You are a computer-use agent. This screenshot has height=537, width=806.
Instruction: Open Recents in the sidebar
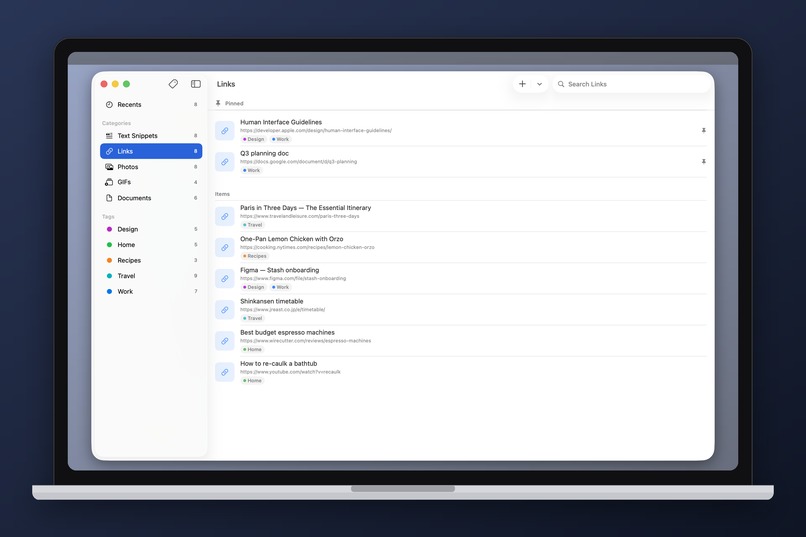pyautogui.click(x=151, y=104)
